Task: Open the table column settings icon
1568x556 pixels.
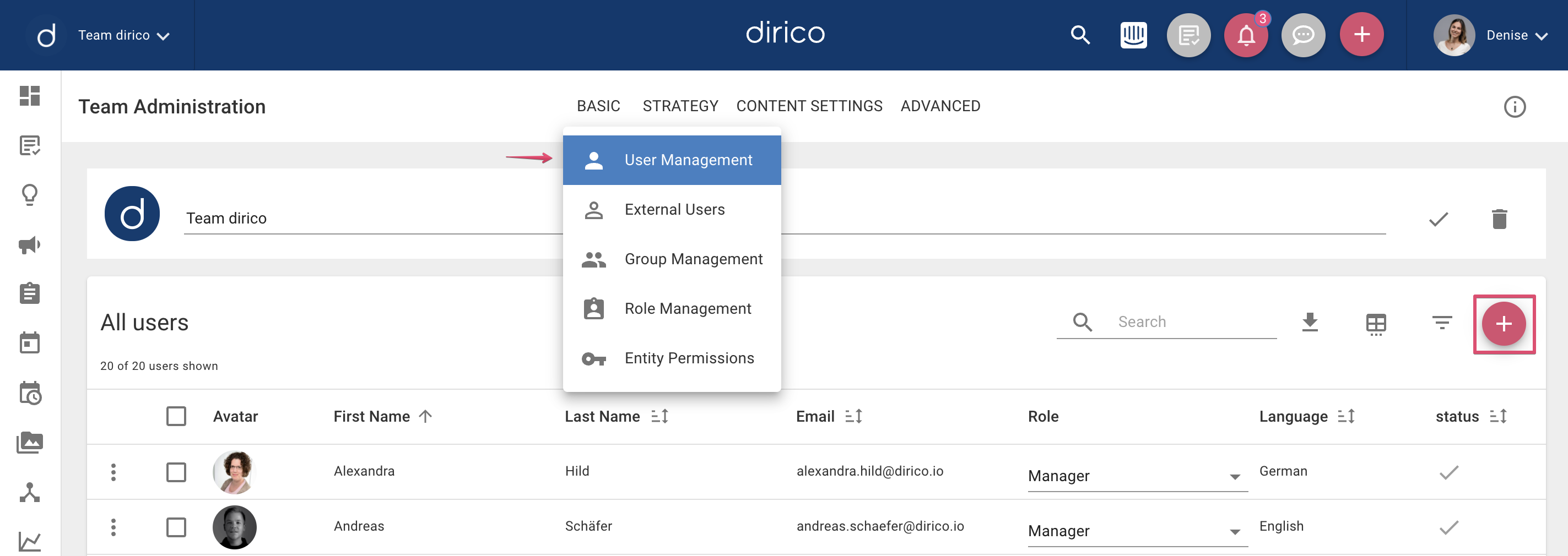Action: click(1376, 324)
